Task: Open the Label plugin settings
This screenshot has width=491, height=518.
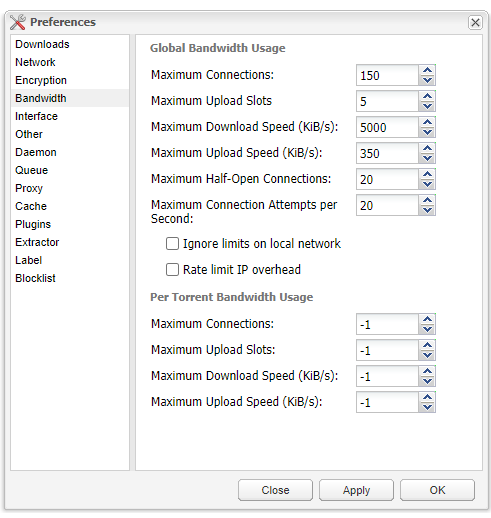Action: point(70,260)
